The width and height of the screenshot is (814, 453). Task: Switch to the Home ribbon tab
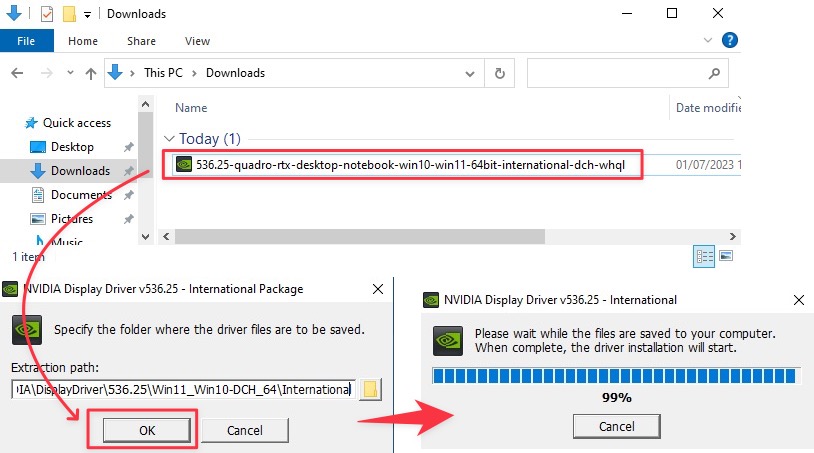83,41
